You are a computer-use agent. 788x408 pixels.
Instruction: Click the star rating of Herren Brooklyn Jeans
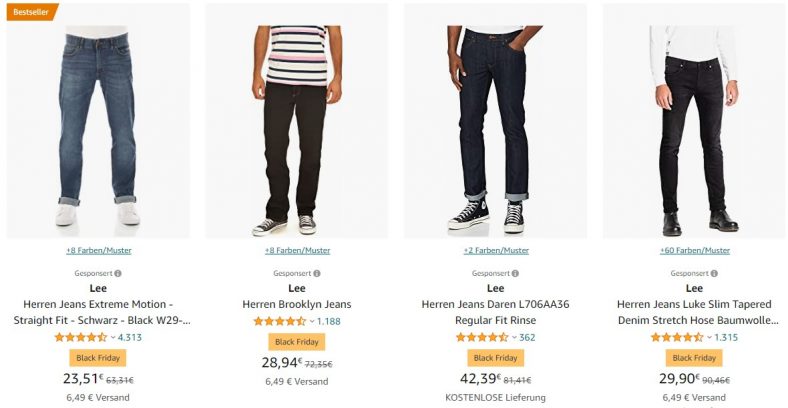coord(279,322)
